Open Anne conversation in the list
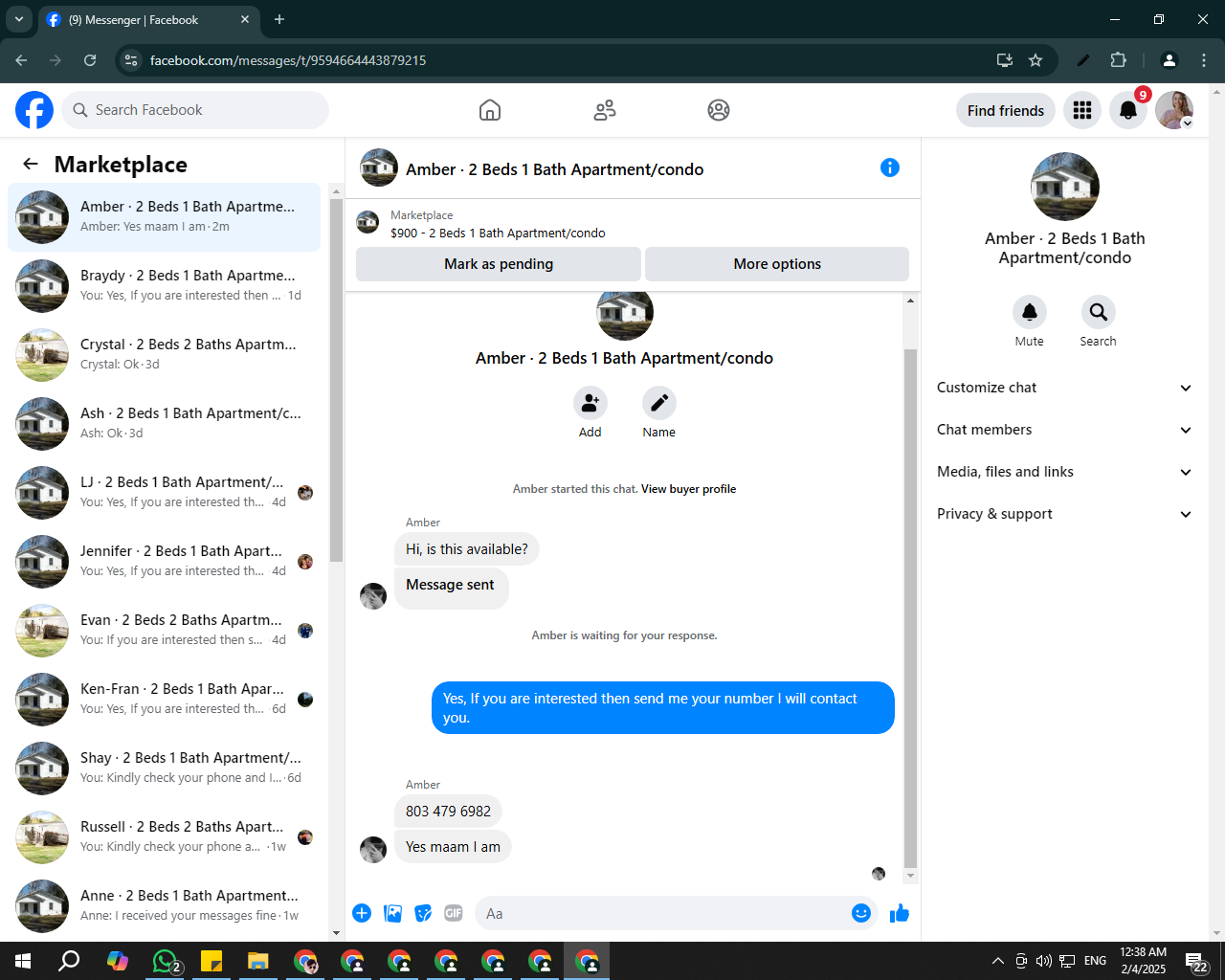 pyautogui.click(x=164, y=906)
